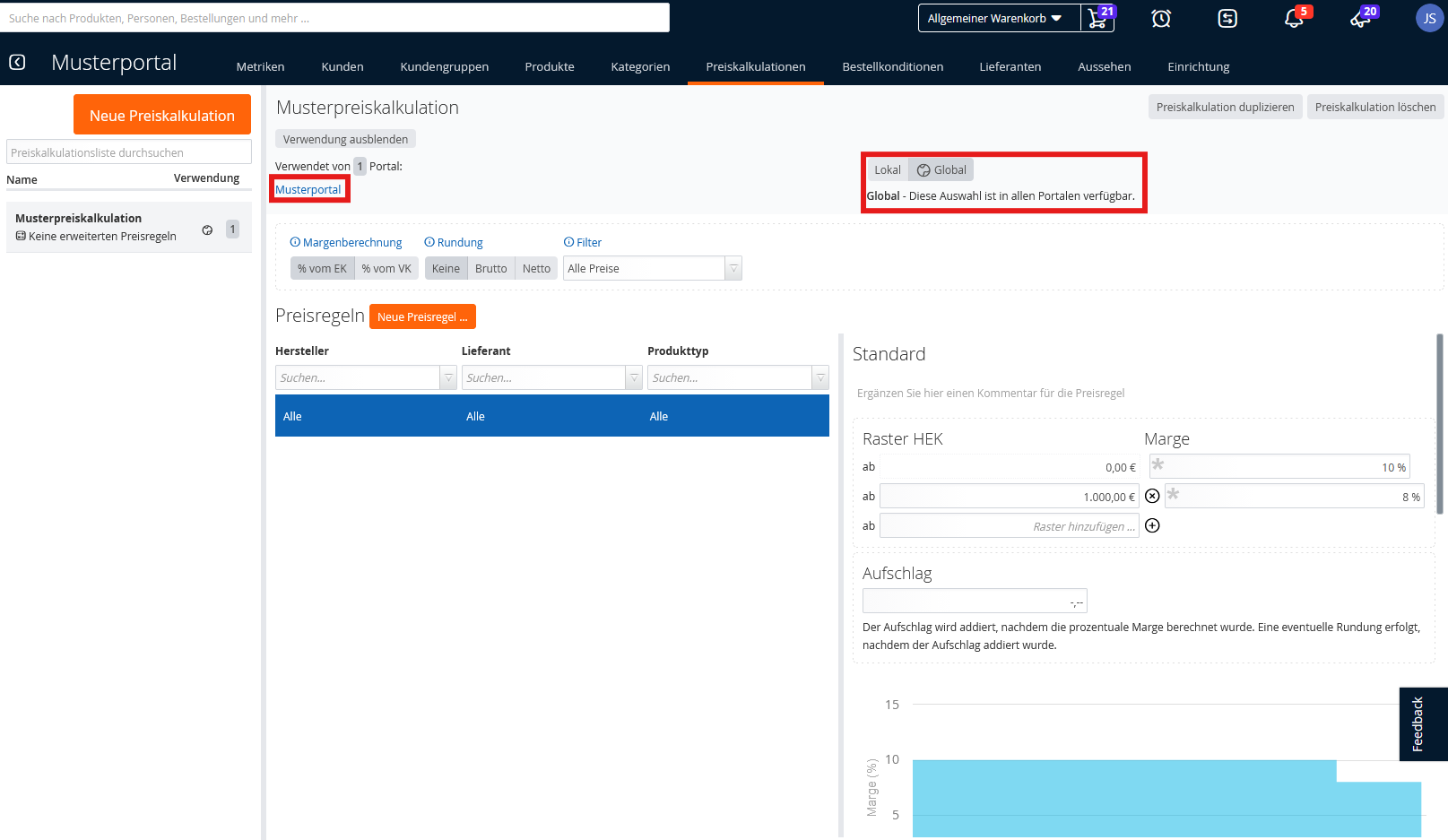Image resolution: width=1448 pixels, height=840 pixels.
Task: Click the plus icon to add raster
Action: coord(1152,525)
